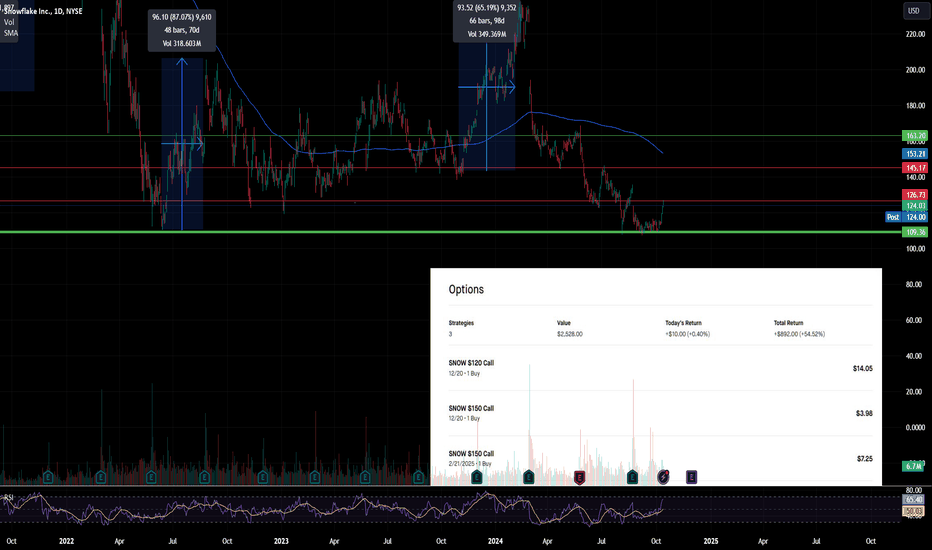Click the Strategies count of 3
This screenshot has height=550, width=932.
pos(450,334)
